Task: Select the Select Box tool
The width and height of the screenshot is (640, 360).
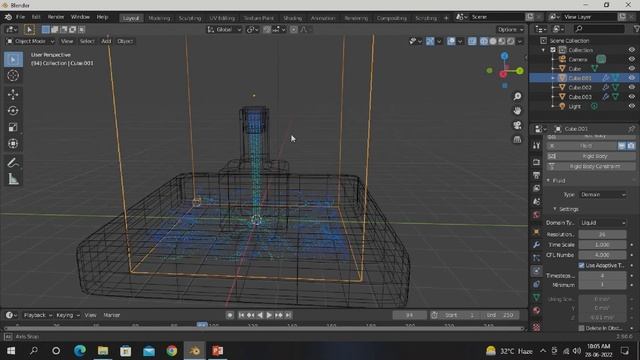Action: [13, 60]
